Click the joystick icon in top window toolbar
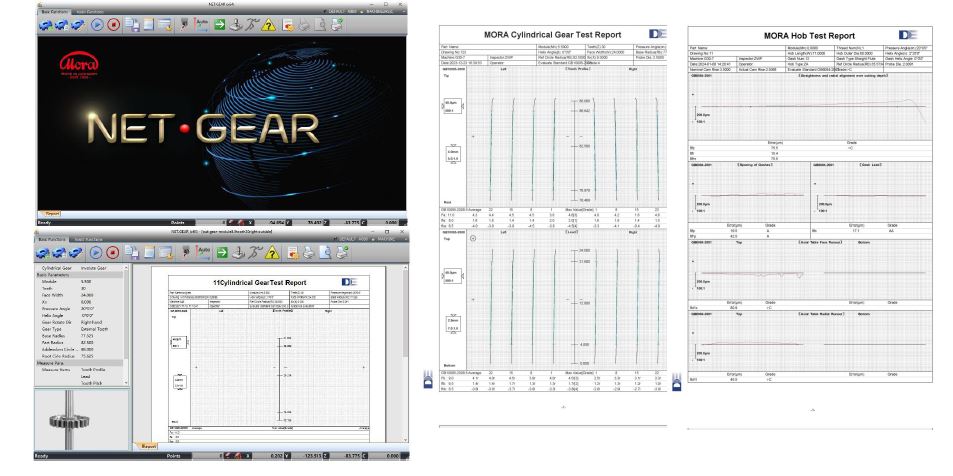Screen dimensions: 953x476 236,25
